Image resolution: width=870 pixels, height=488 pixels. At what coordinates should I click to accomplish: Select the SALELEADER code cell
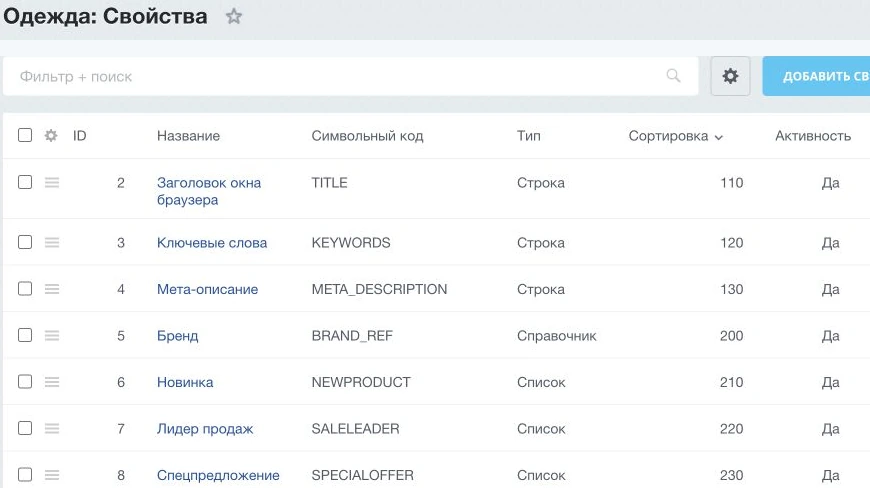(355, 429)
